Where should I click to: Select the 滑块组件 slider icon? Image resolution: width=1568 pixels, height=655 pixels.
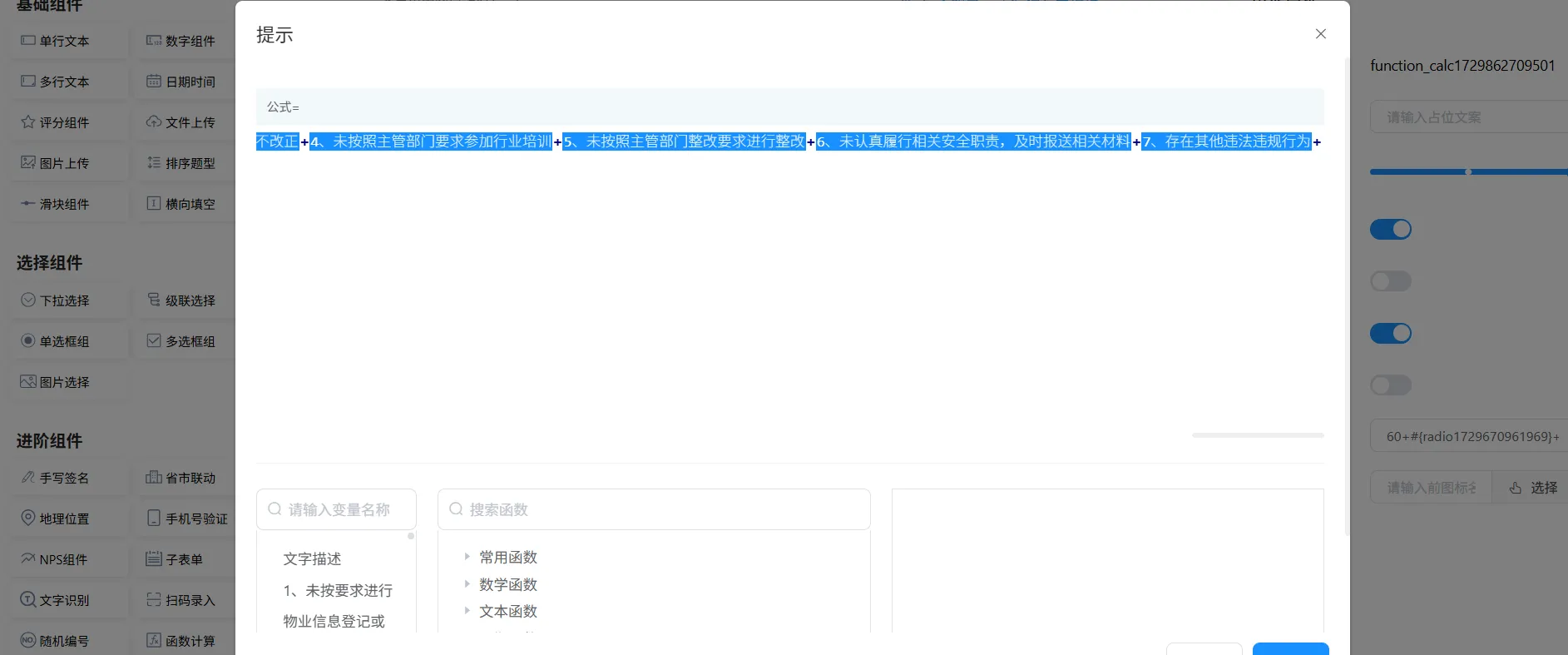[28, 204]
